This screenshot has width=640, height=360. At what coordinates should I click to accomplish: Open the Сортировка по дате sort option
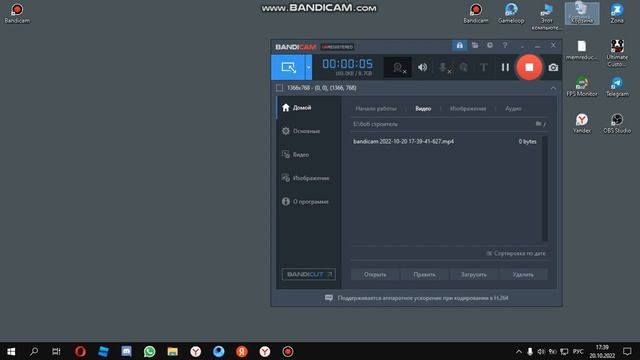tap(516, 253)
